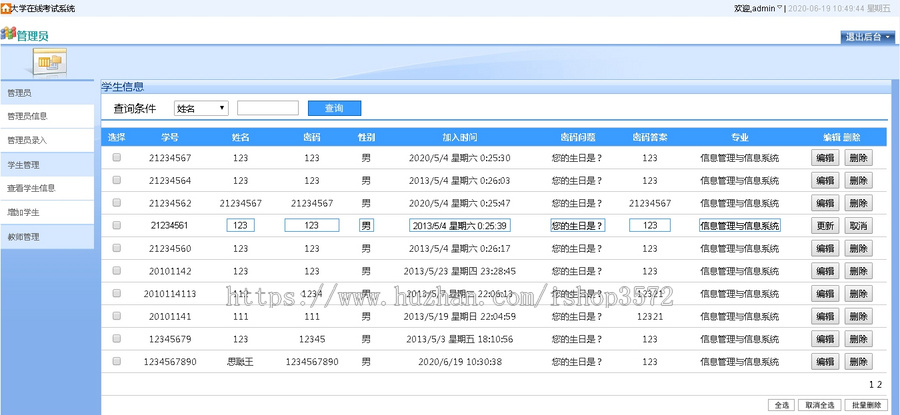Tick the checkbox for student 21234567
Screen dimensions: 900x415
(x=117, y=157)
